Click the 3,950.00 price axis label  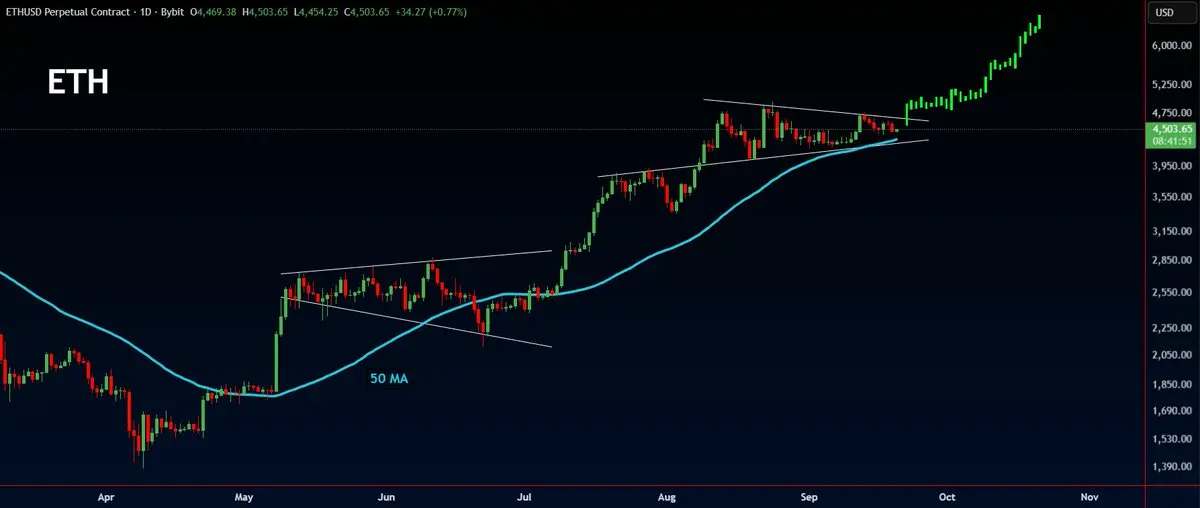click(x=1172, y=165)
